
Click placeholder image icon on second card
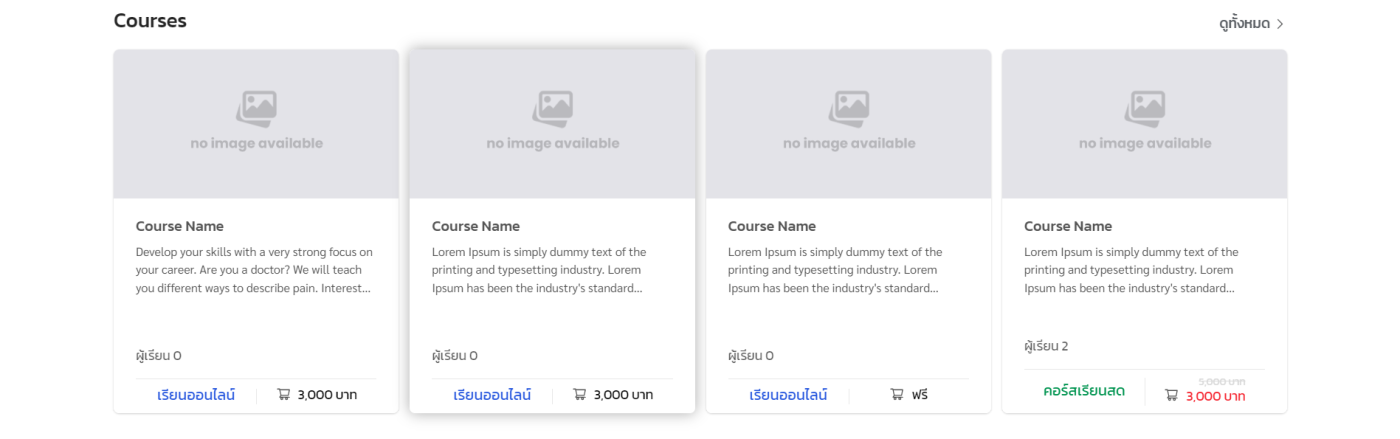[552, 109]
